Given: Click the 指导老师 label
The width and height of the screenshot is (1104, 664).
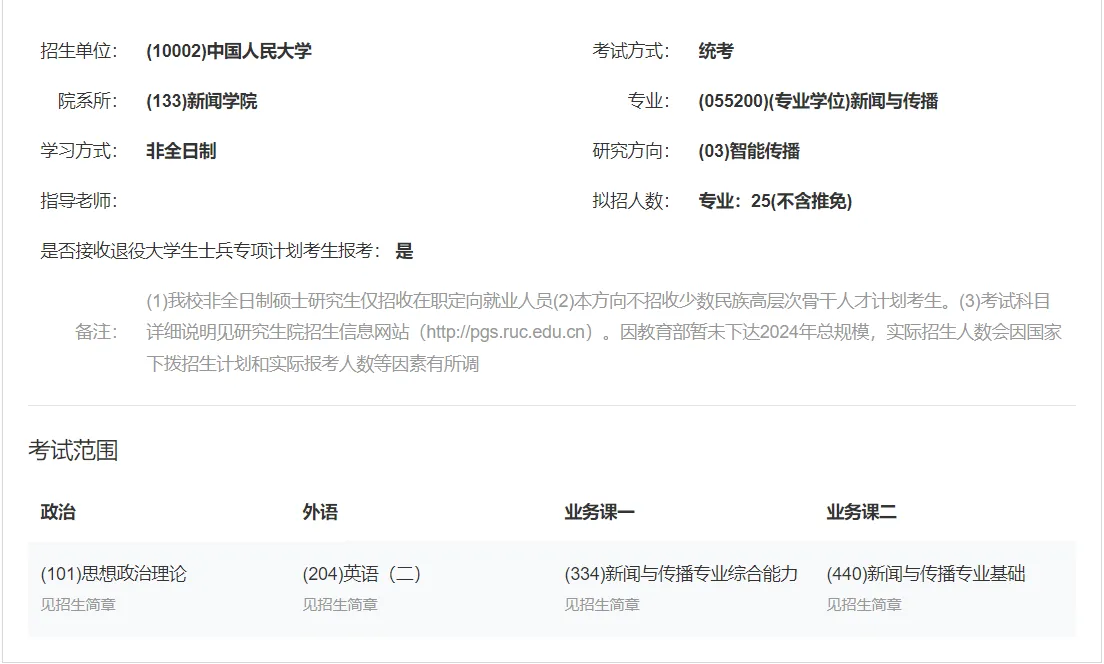Looking at the screenshot, I should coord(79,201).
